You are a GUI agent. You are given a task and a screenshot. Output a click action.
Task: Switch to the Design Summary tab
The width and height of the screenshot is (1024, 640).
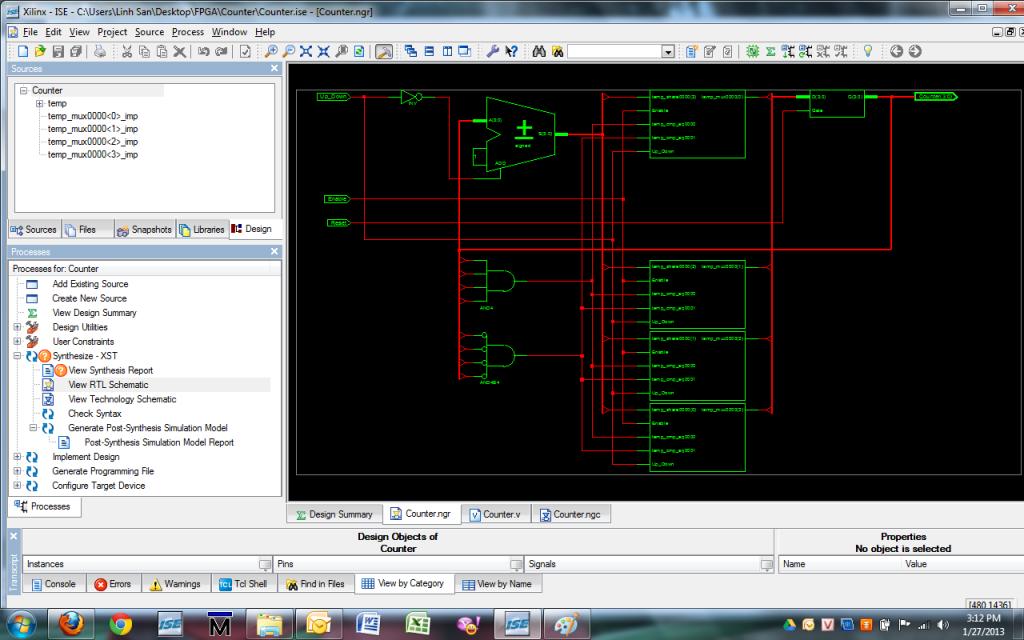click(x=334, y=514)
